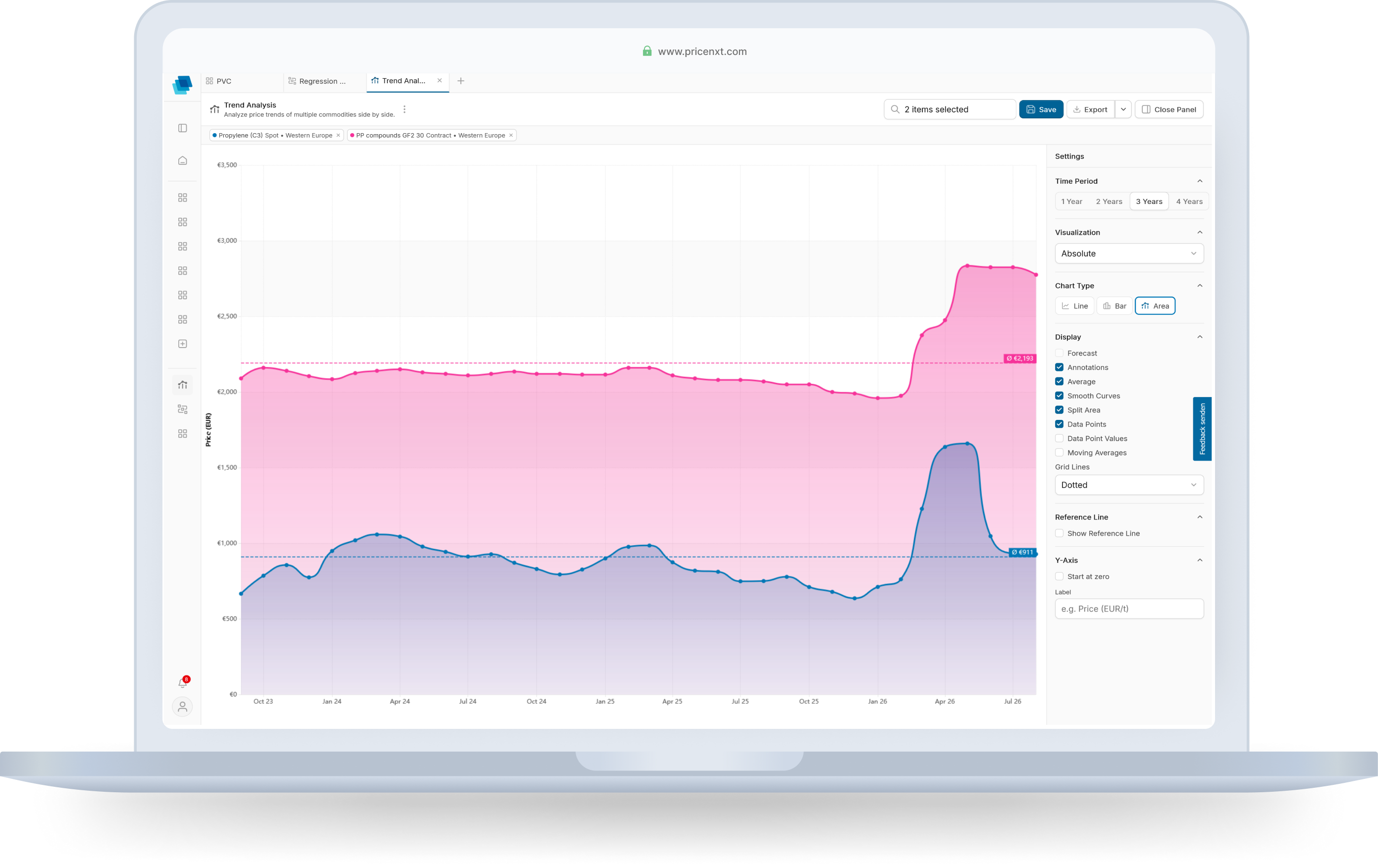Image resolution: width=1378 pixels, height=868 pixels.
Task: Open the three-dot menu beside Trend Analysis
Action: click(405, 109)
